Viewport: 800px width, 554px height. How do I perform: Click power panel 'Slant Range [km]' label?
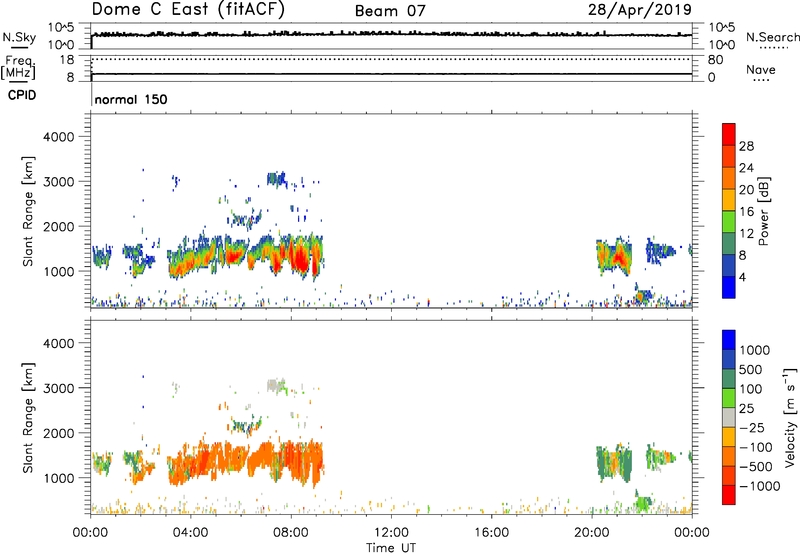(x=28, y=211)
